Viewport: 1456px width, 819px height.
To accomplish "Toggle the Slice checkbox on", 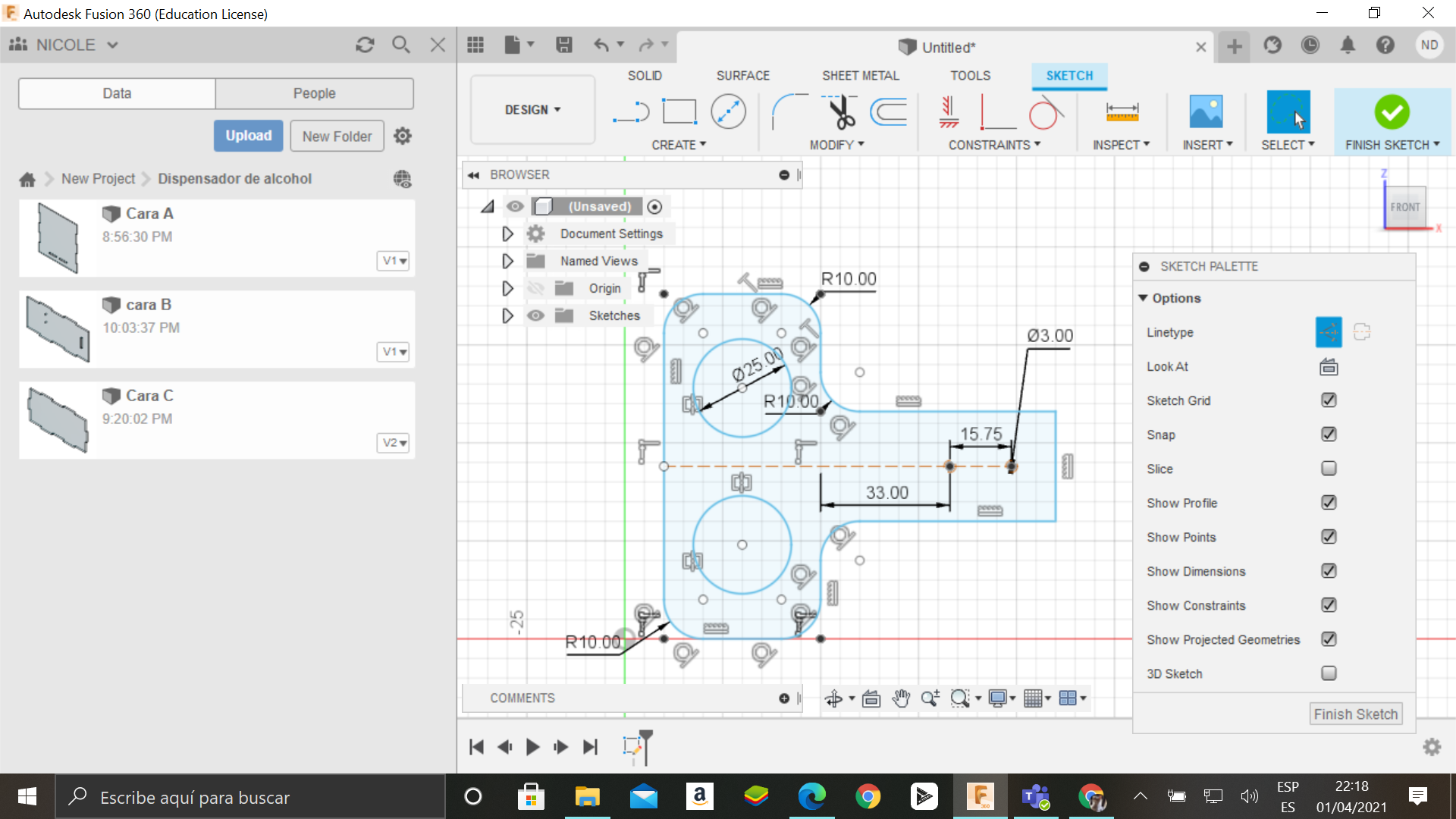I will 1329,468.
